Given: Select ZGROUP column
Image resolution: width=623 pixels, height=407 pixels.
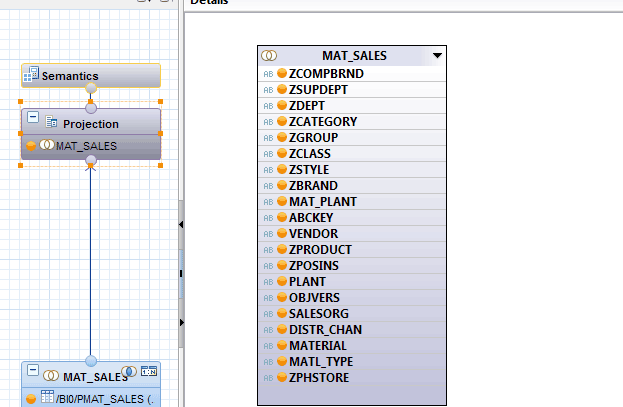Looking at the screenshot, I should tap(352, 138).
